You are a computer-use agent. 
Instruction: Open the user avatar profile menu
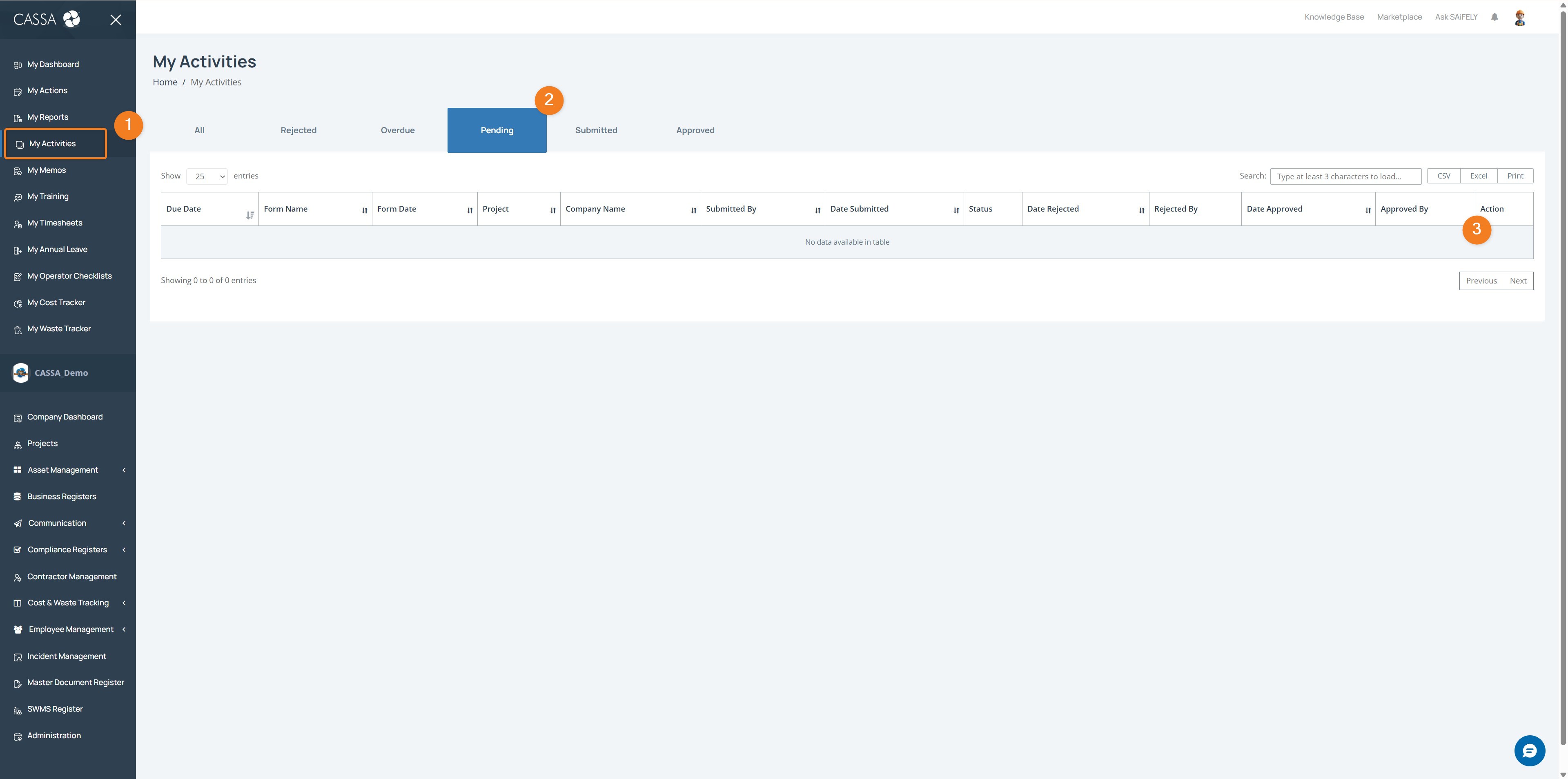coord(1520,18)
